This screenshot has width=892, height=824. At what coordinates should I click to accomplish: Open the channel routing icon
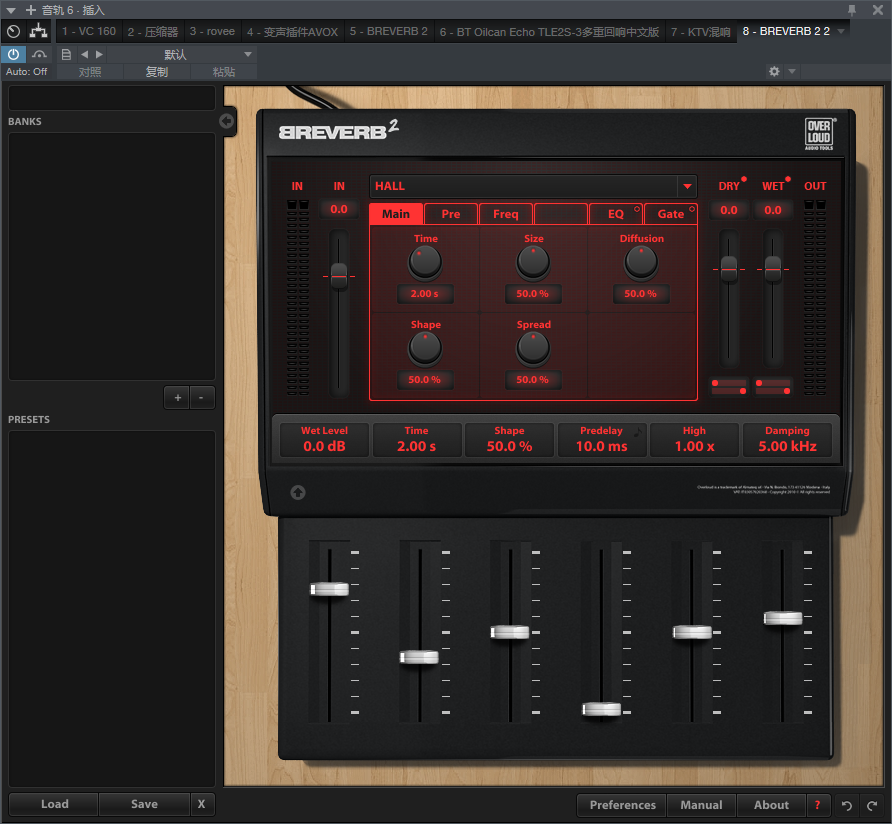39,31
